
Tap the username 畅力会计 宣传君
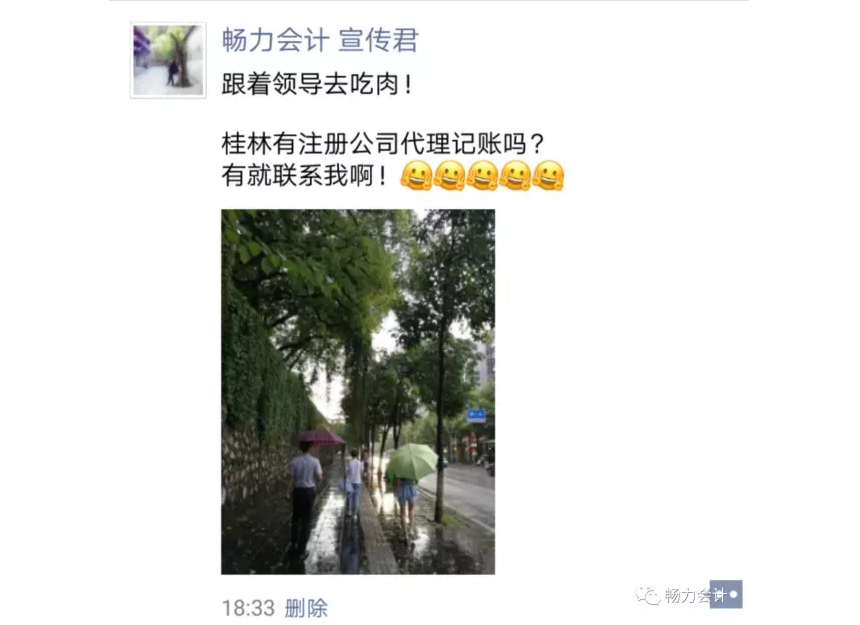click(x=320, y=41)
